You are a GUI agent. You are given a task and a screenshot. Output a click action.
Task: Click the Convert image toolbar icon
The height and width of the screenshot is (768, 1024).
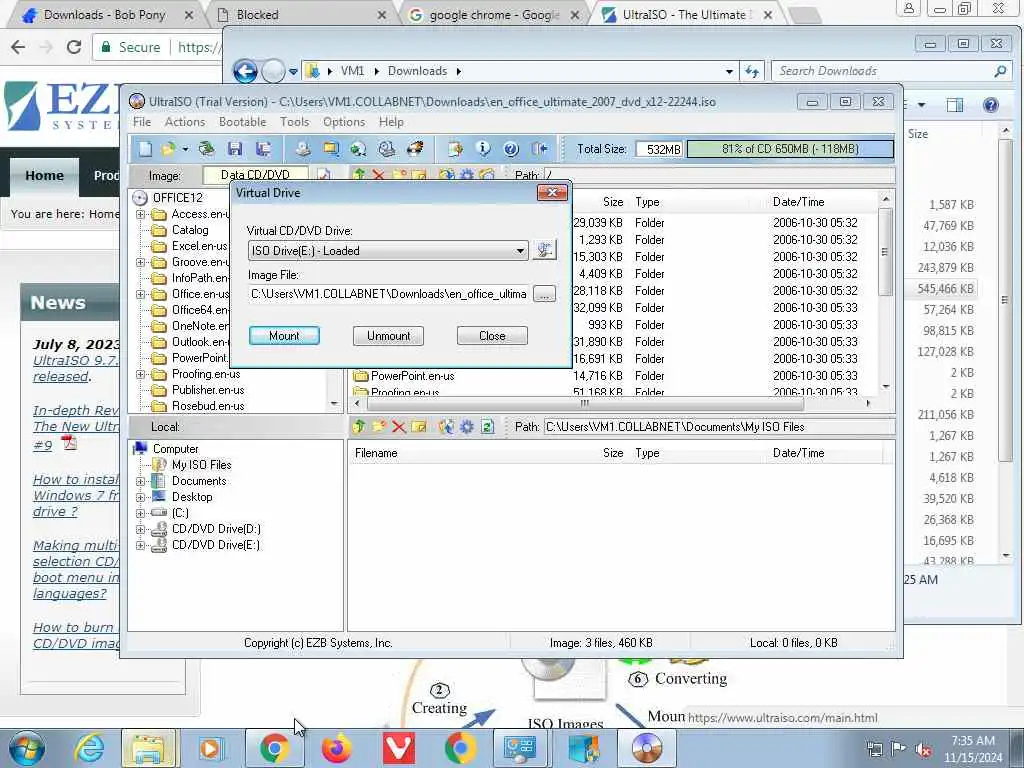358,149
